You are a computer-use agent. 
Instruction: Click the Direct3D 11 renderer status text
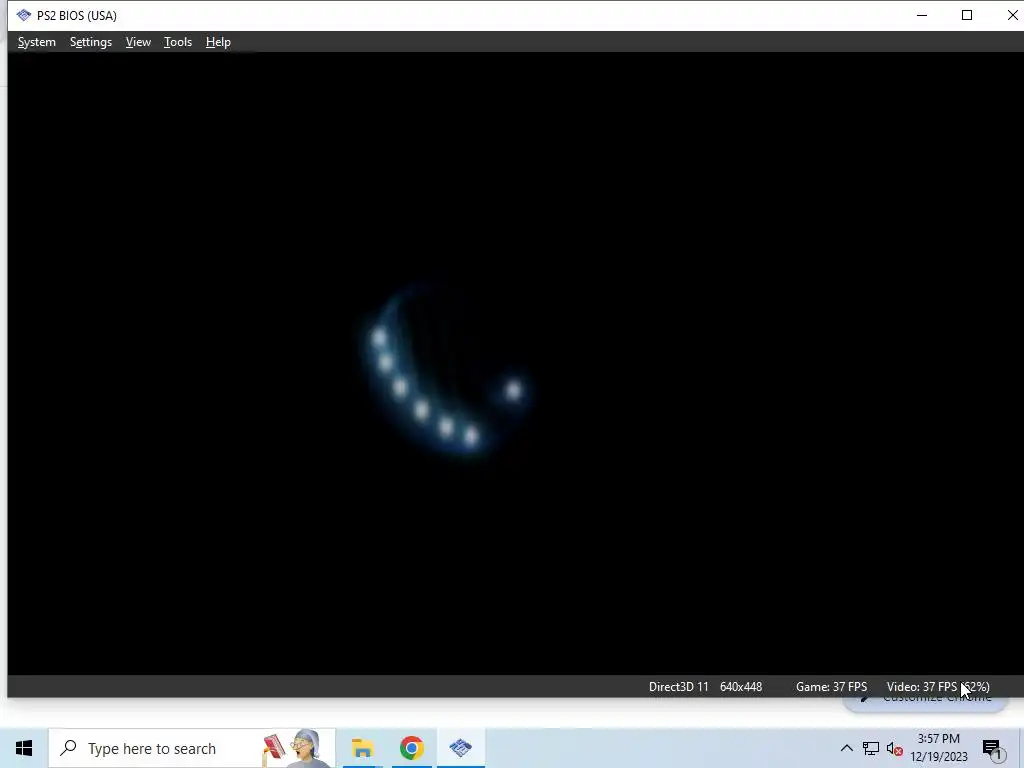(x=679, y=687)
